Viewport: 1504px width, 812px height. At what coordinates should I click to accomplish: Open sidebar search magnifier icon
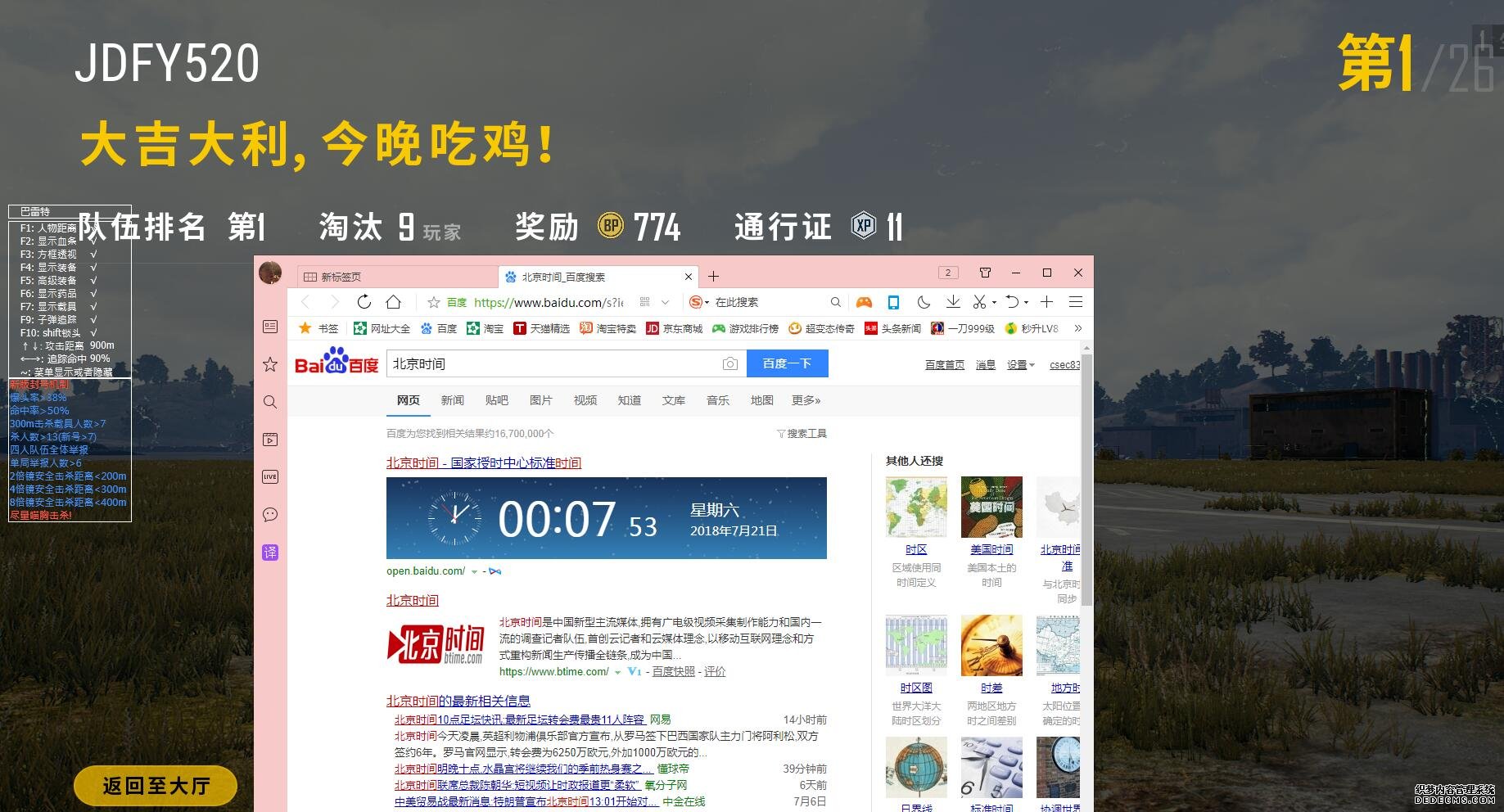tap(270, 402)
